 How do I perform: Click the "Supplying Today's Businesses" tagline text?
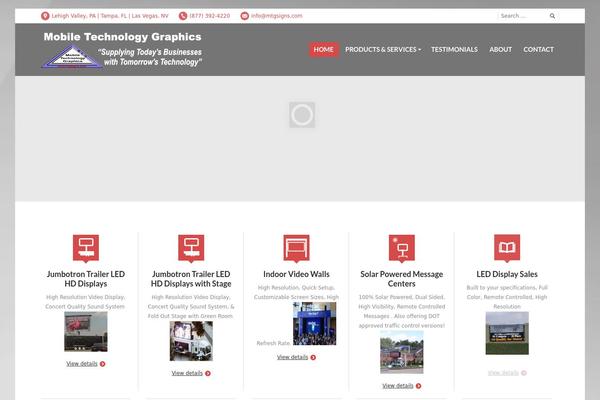tap(150, 57)
